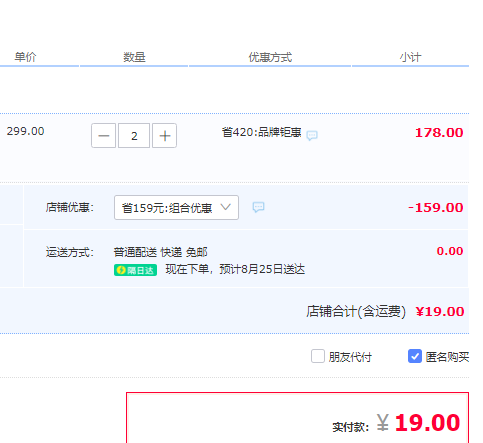The image size is (483, 443).
Task: Click the 店铺合计 ¥19.00 subtotal
Action: [x=385, y=312]
